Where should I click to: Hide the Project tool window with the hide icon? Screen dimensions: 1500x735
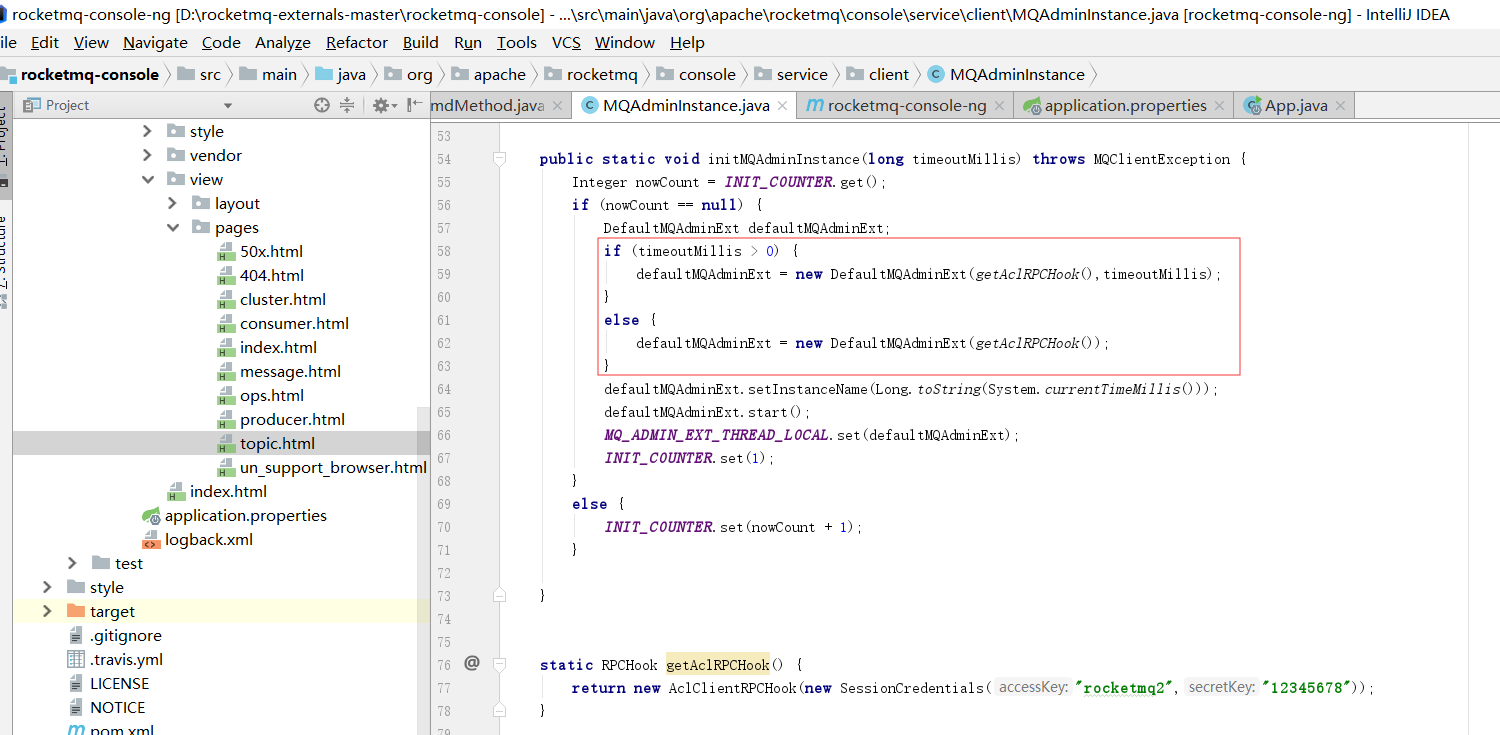coord(413,105)
